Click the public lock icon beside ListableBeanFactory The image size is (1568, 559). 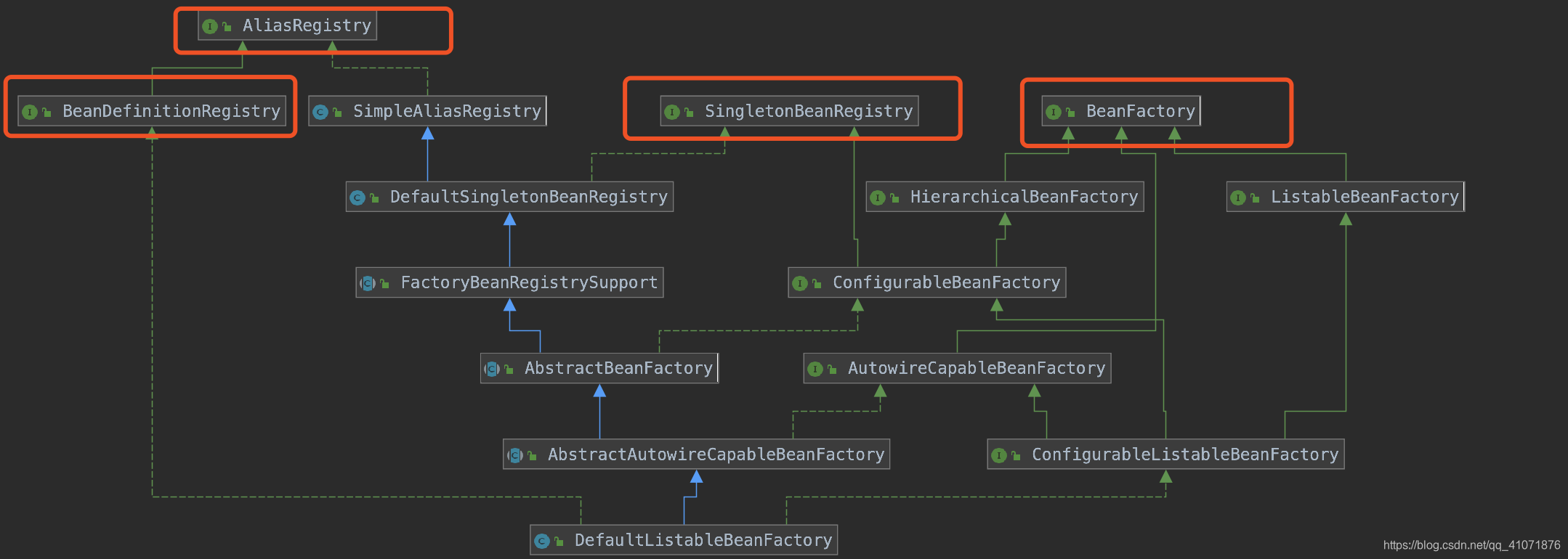[x=1255, y=197]
